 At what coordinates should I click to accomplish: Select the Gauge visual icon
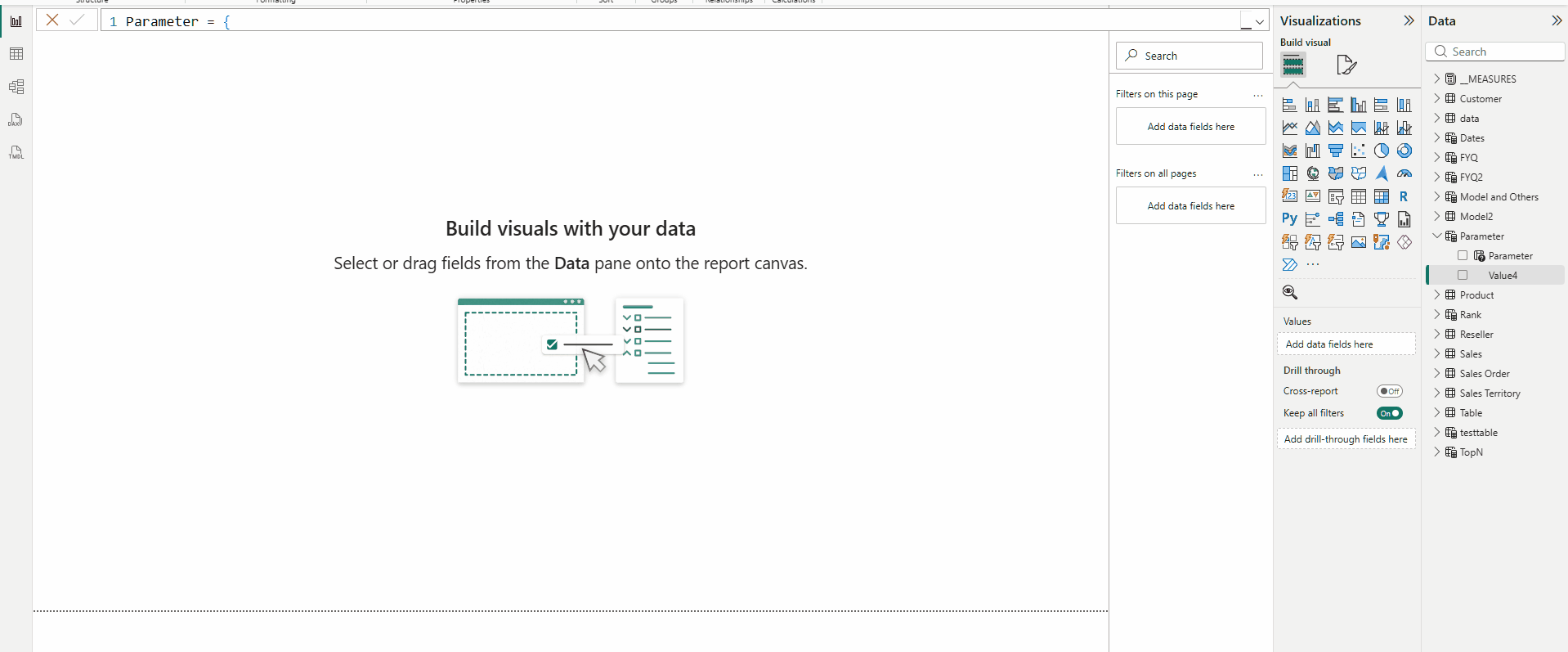tap(1404, 173)
